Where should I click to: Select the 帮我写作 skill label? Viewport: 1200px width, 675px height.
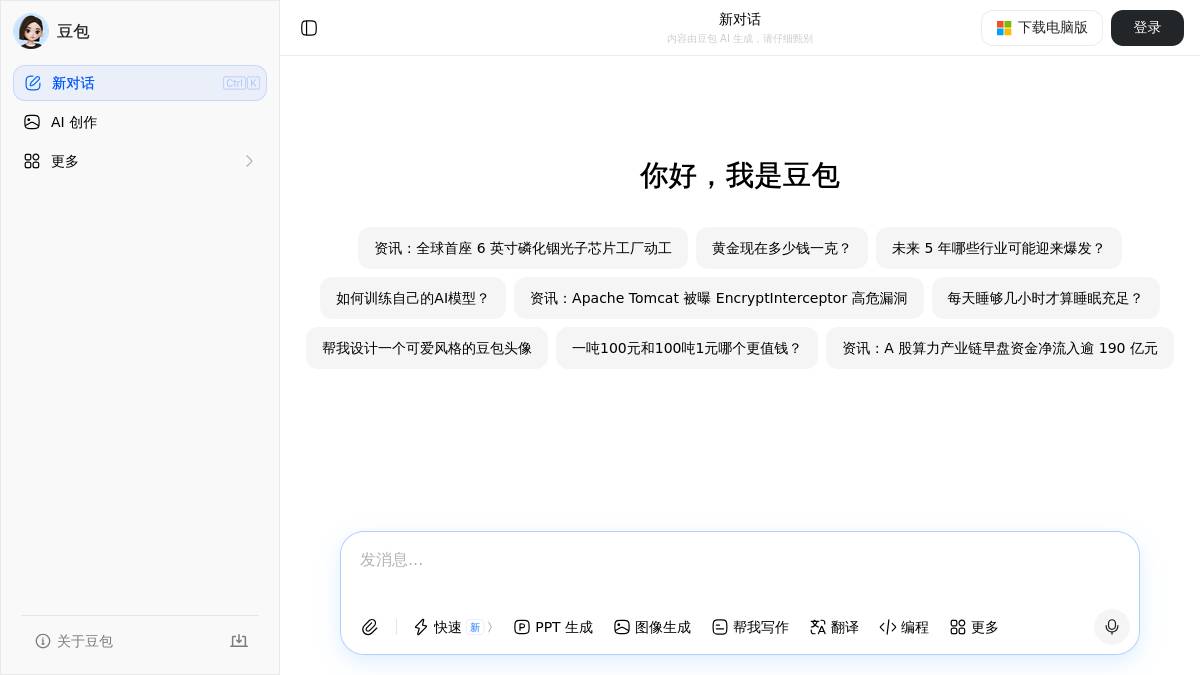(761, 627)
